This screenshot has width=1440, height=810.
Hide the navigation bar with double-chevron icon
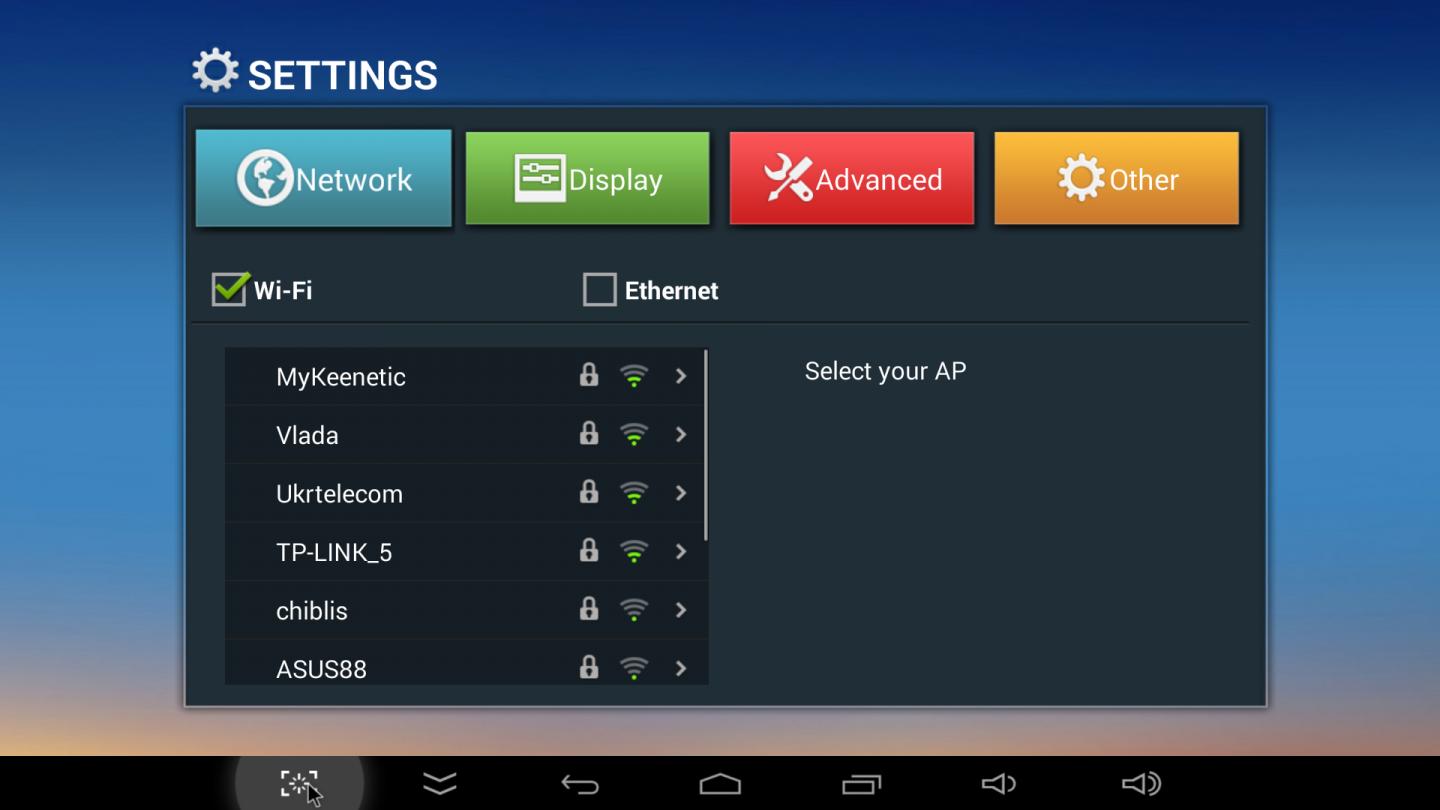(x=440, y=784)
